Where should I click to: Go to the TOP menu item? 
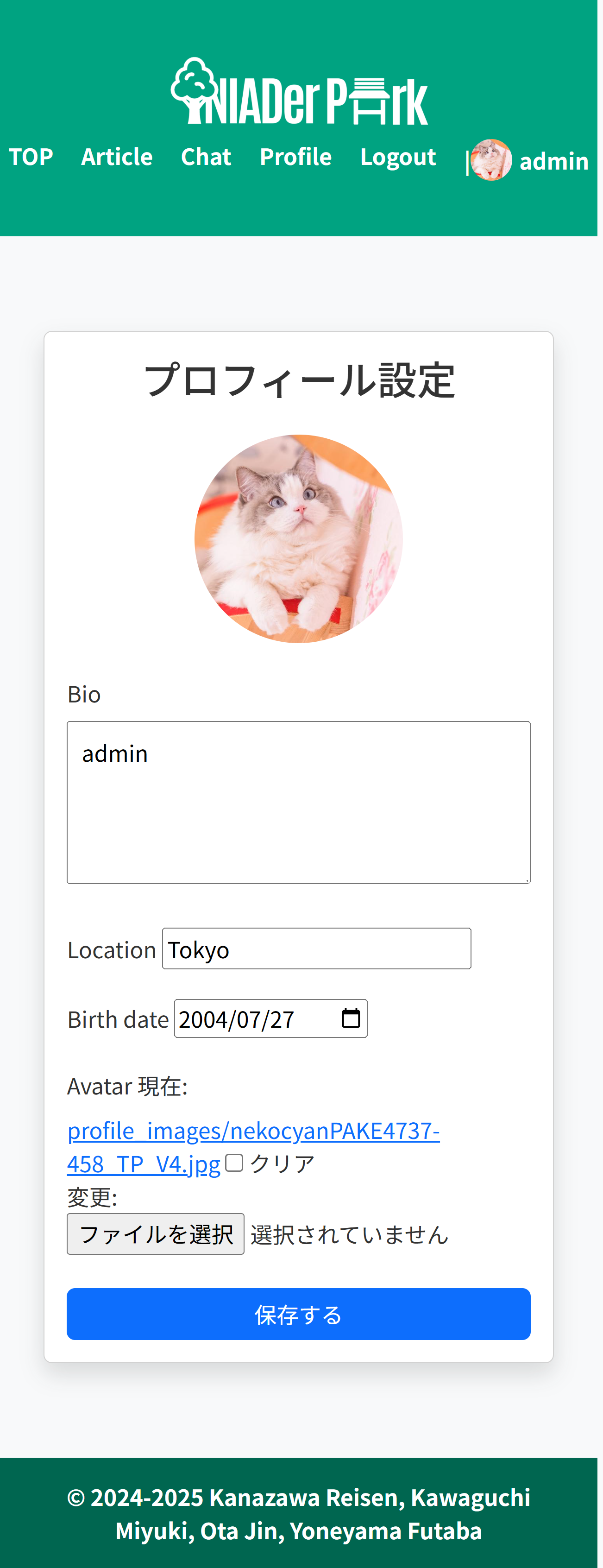coord(31,157)
